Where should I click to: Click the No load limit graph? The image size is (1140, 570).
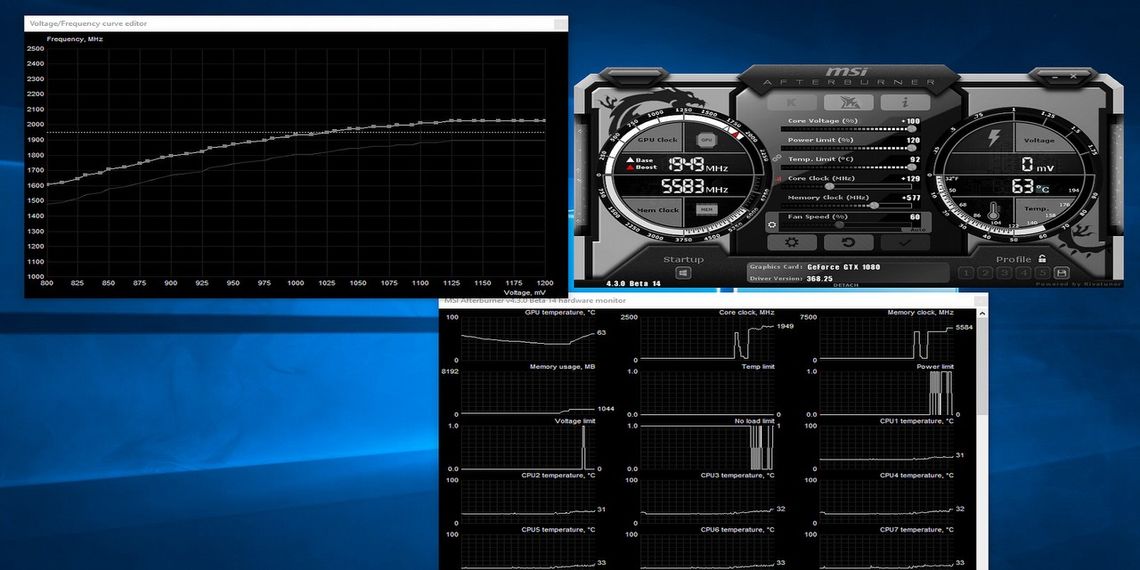[706, 447]
